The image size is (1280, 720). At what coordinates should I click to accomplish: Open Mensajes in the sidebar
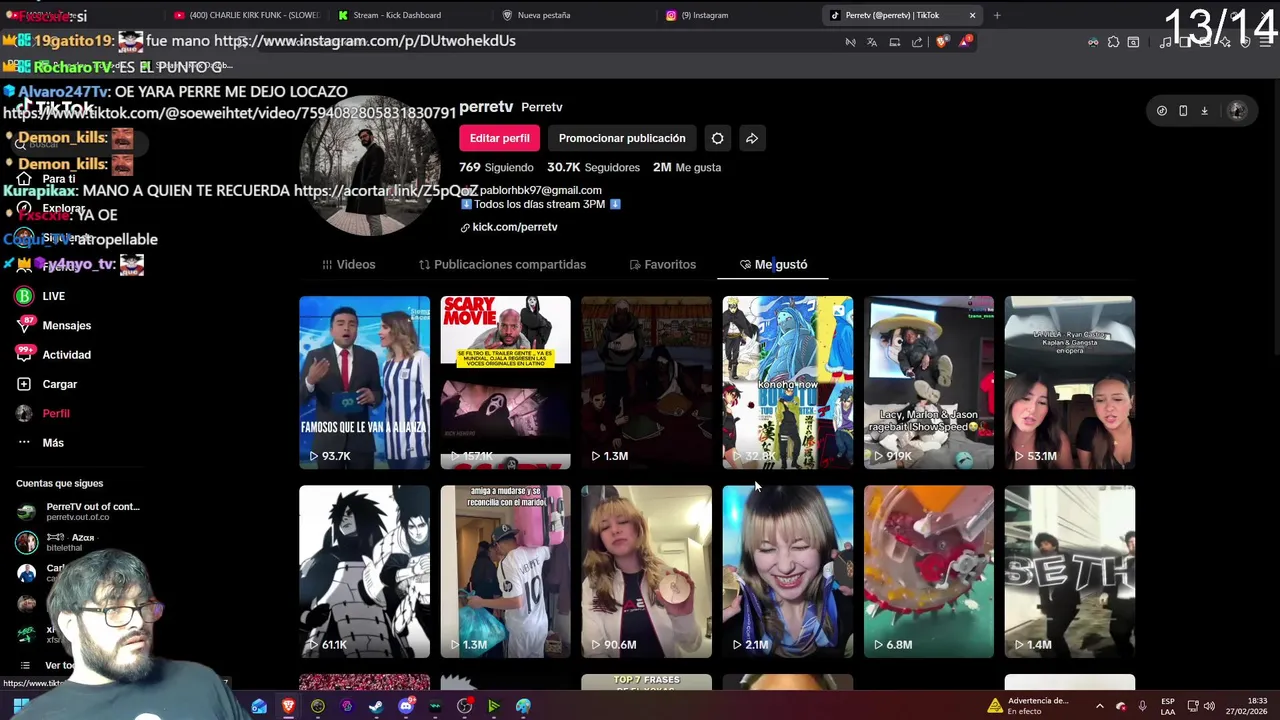[66, 325]
